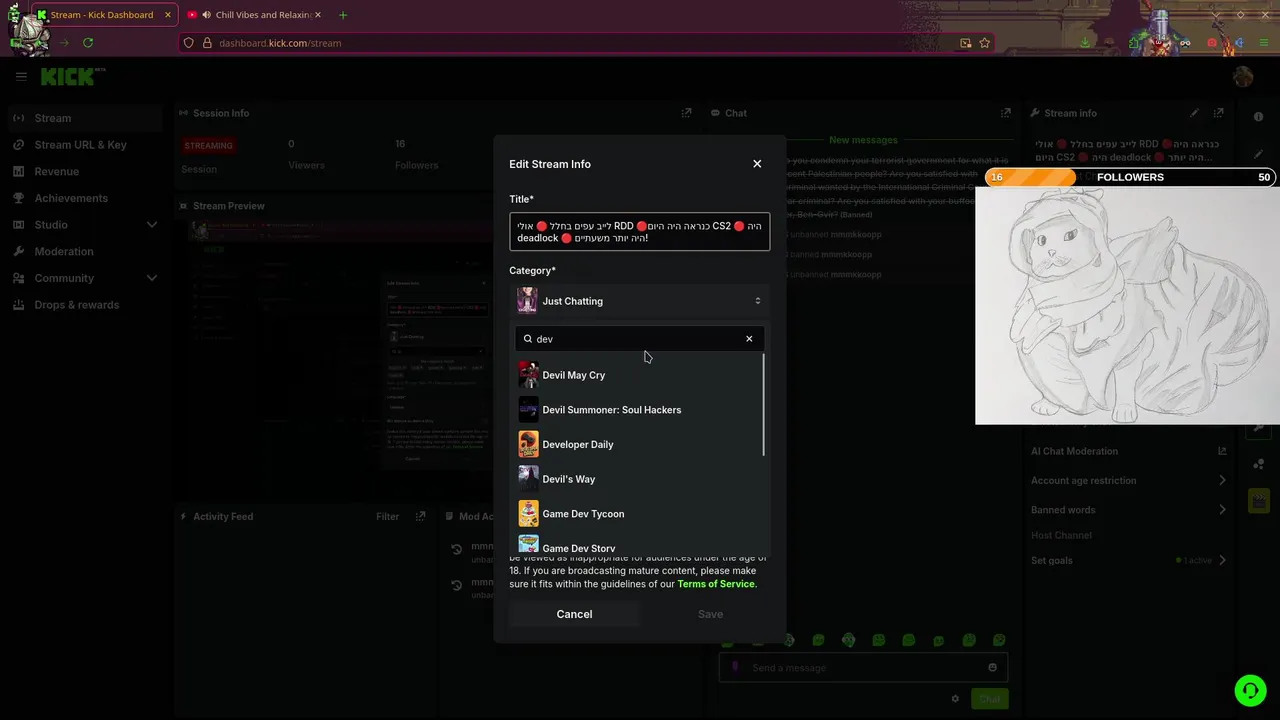The height and width of the screenshot is (720, 1280).
Task: Pop out the Activity Feed panel
Action: [420, 517]
